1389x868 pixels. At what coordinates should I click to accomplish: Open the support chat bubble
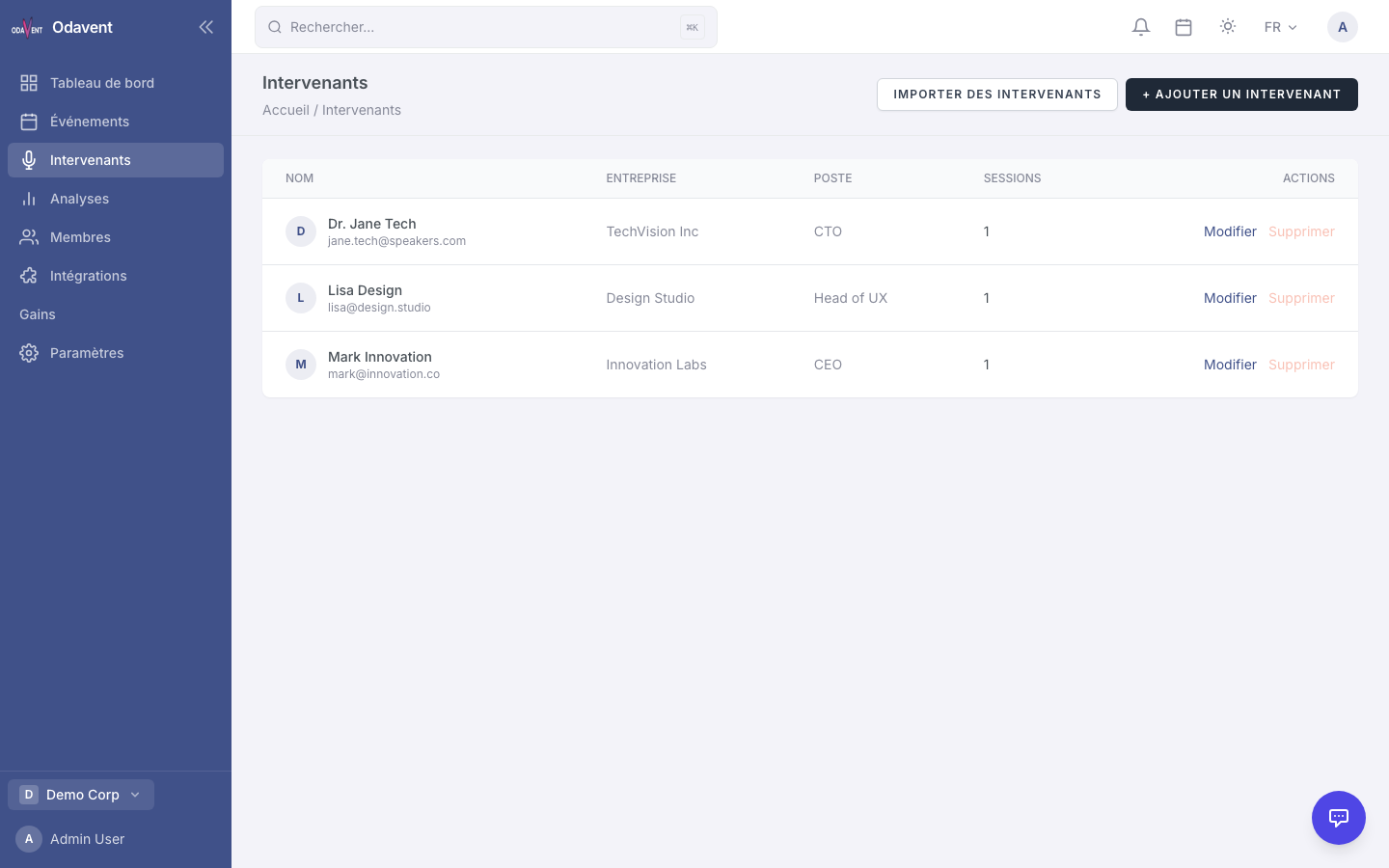pyautogui.click(x=1339, y=818)
